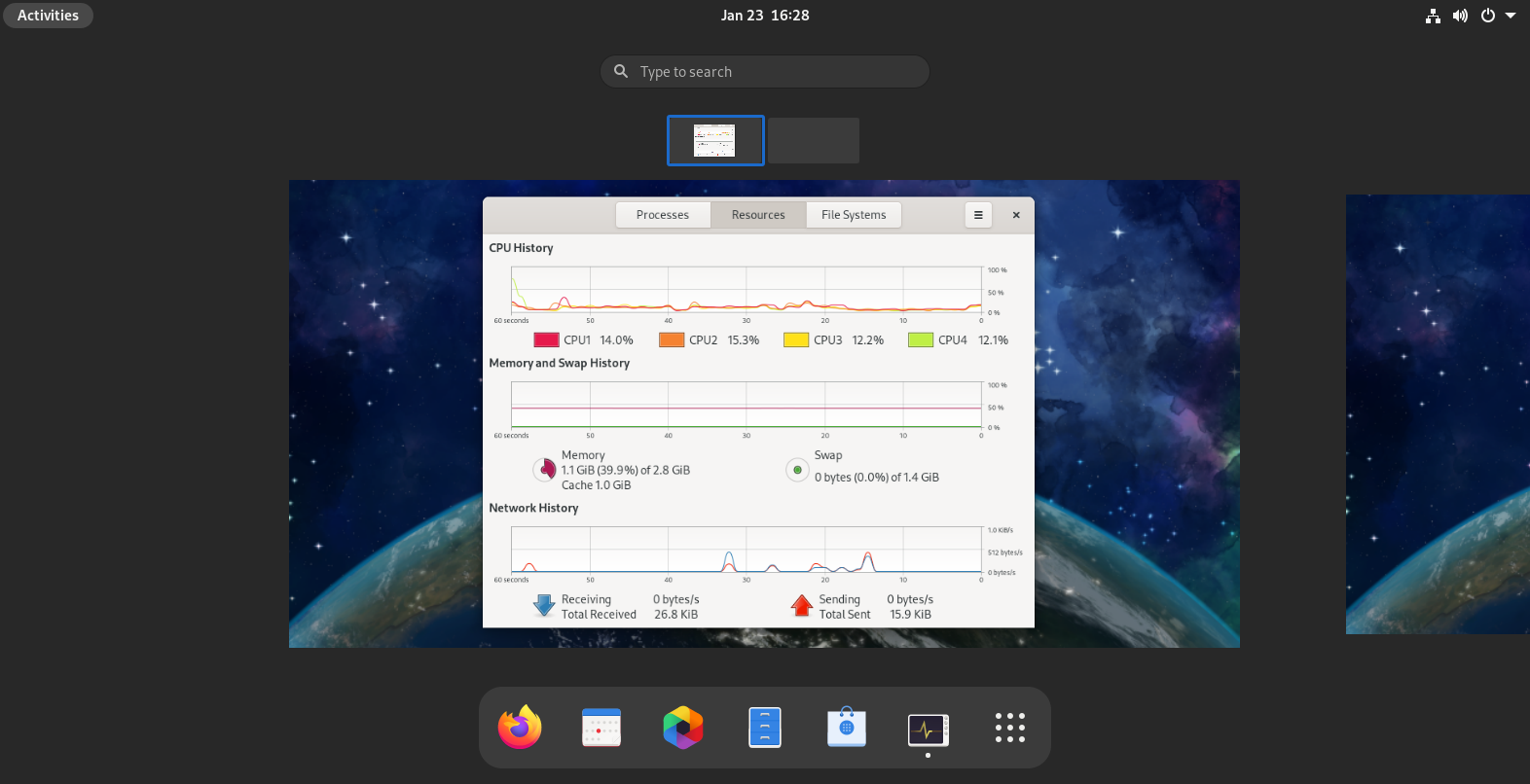Click the '1.1 GiB (39.9%) of 2.8 GiB' text
Viewport: 1530px width, 784px height.
(x=626, y=470)
